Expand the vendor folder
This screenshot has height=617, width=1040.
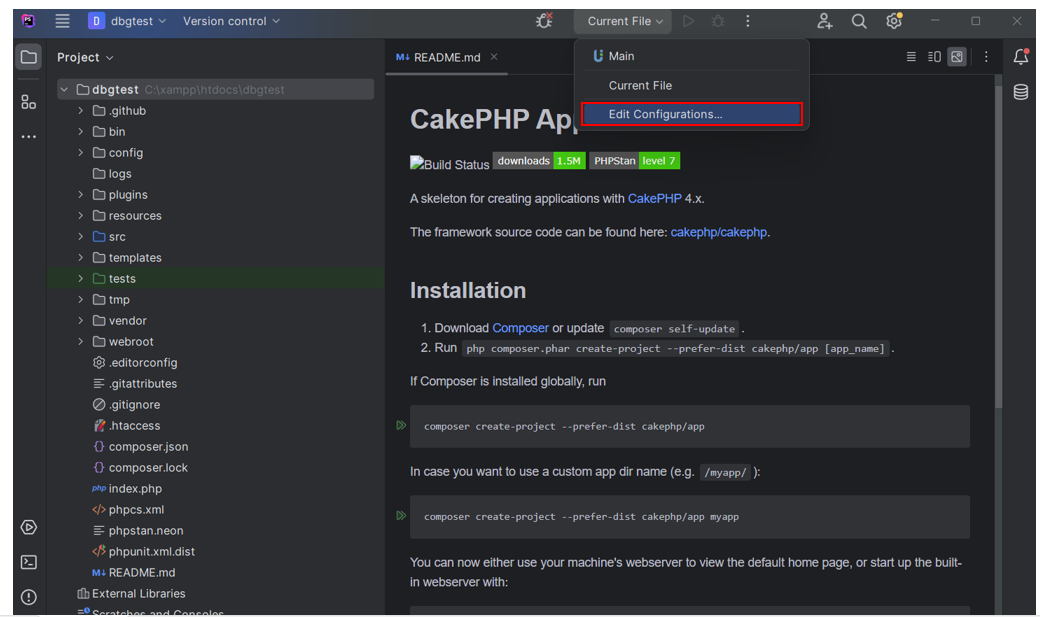point(80,320)
